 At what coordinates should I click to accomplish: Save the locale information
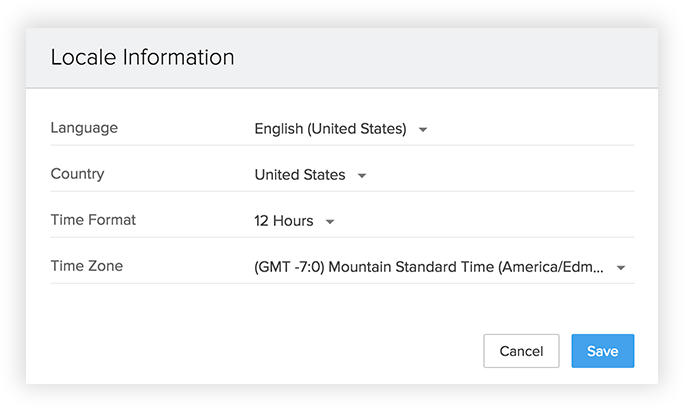tap(602, 351)
